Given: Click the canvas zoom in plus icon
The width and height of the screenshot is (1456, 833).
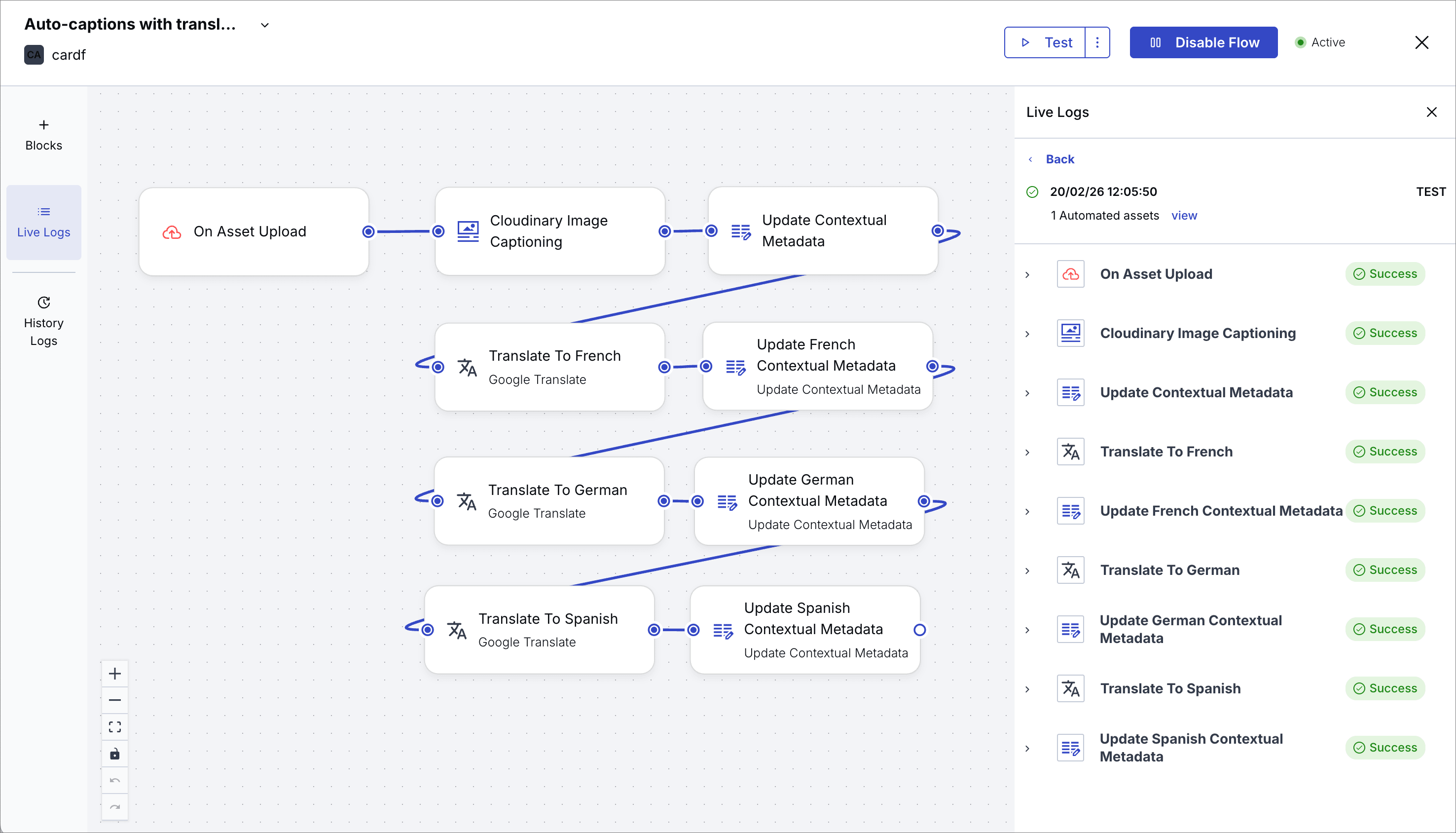Looking at the screenshot, I should coord(115,674).
